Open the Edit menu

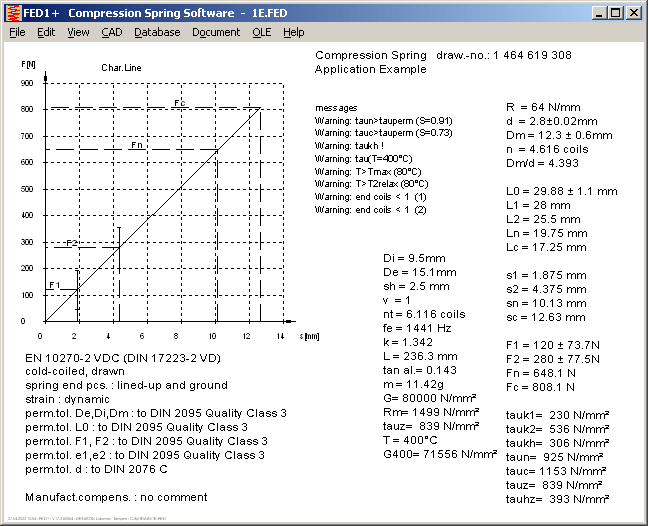(45, 32)
